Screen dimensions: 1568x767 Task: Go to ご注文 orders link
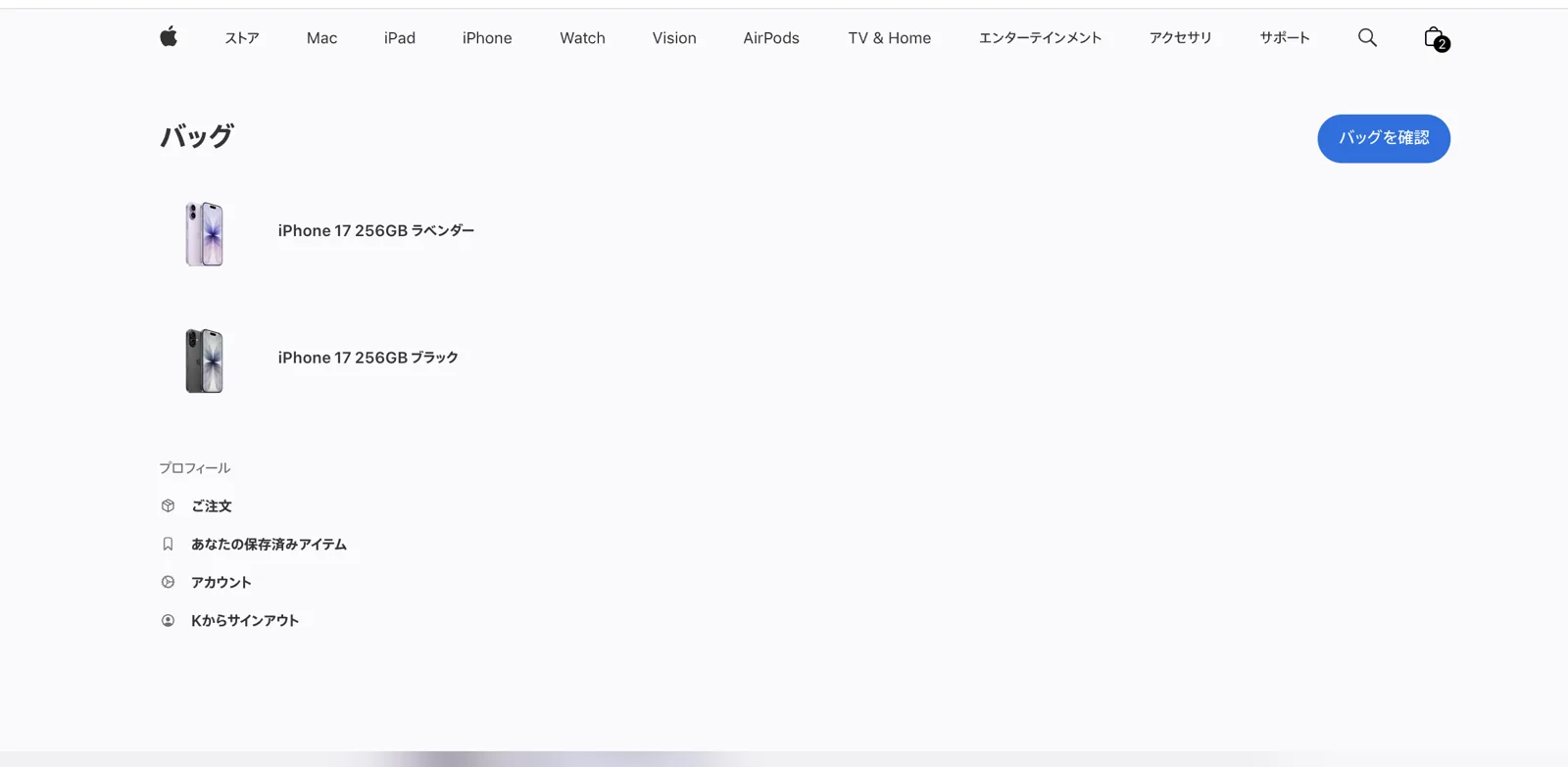pyautogui.click(x=212, y=505)
